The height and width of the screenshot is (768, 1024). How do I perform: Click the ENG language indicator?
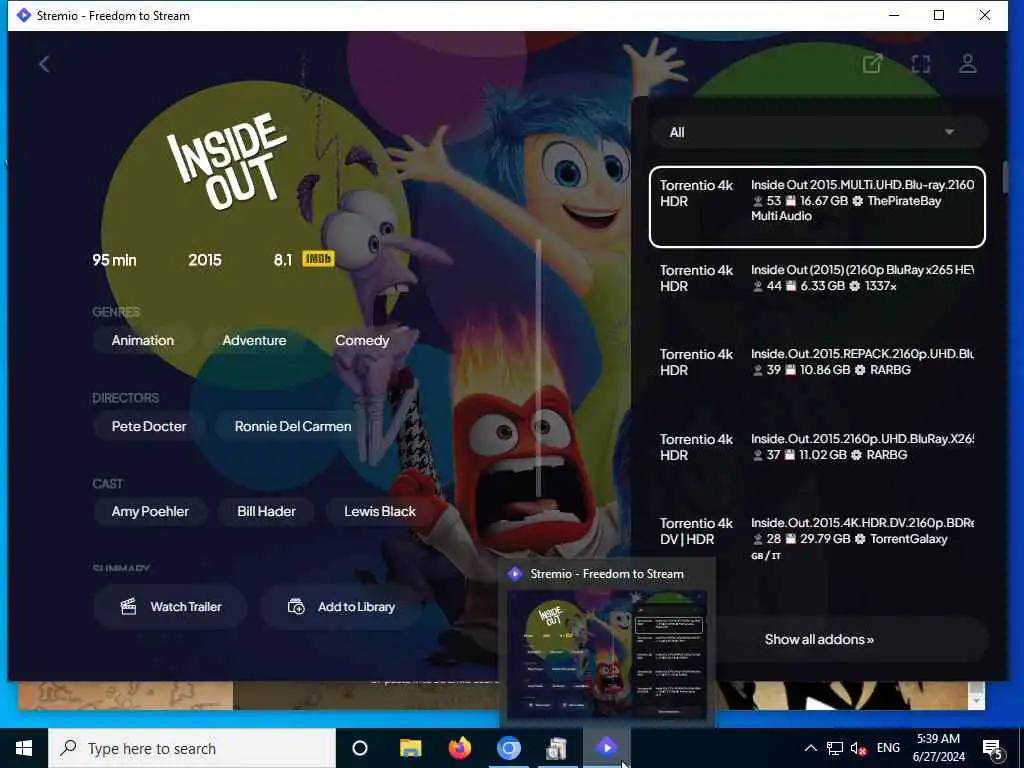pyautogui.click(x=888, y=748)
